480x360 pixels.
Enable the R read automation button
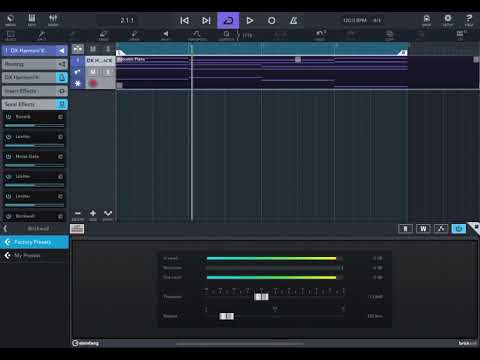pyautogui.click(x=405, y=229)
